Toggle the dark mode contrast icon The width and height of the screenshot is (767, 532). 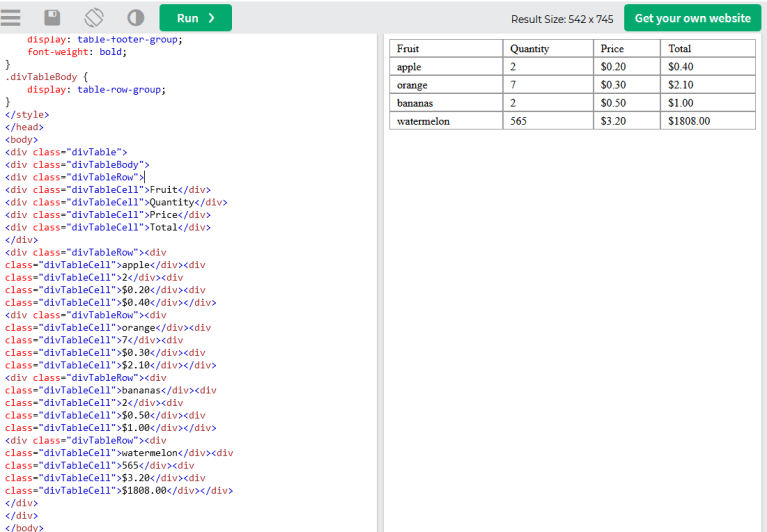pos(135,18)
